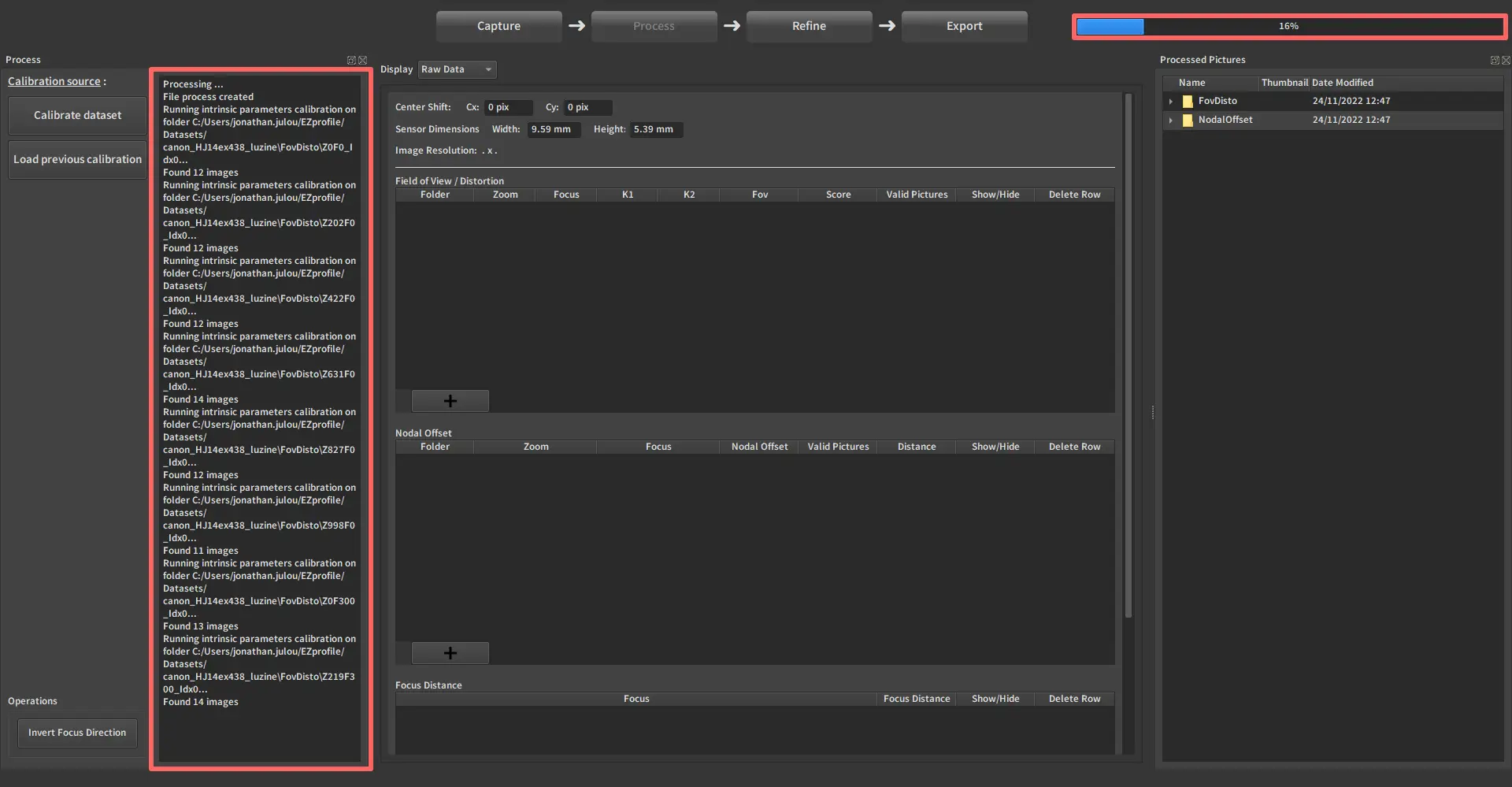Toggle Invert Focus Direction
Viewport: 1512px width, 787px height.
(77, 733)
